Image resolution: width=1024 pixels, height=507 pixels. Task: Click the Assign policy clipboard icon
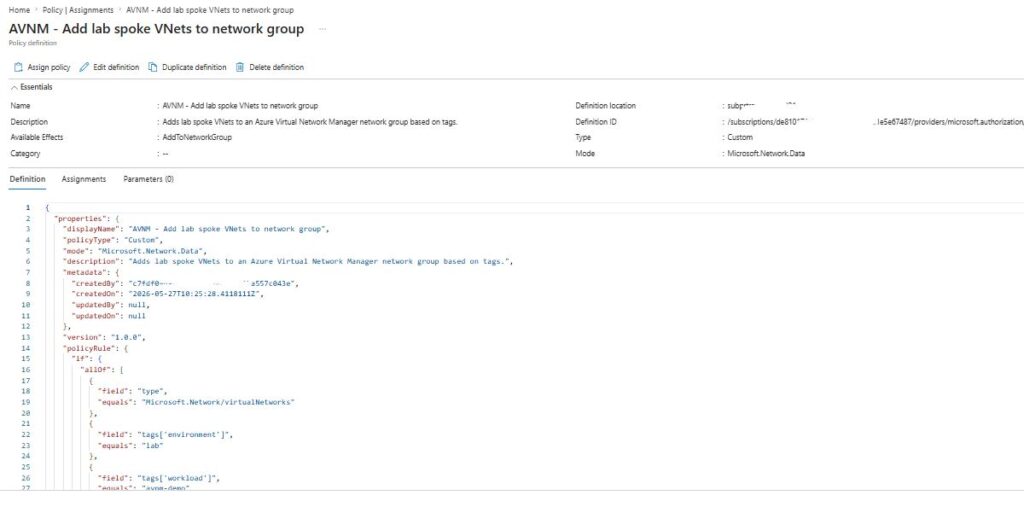(18, 67)
